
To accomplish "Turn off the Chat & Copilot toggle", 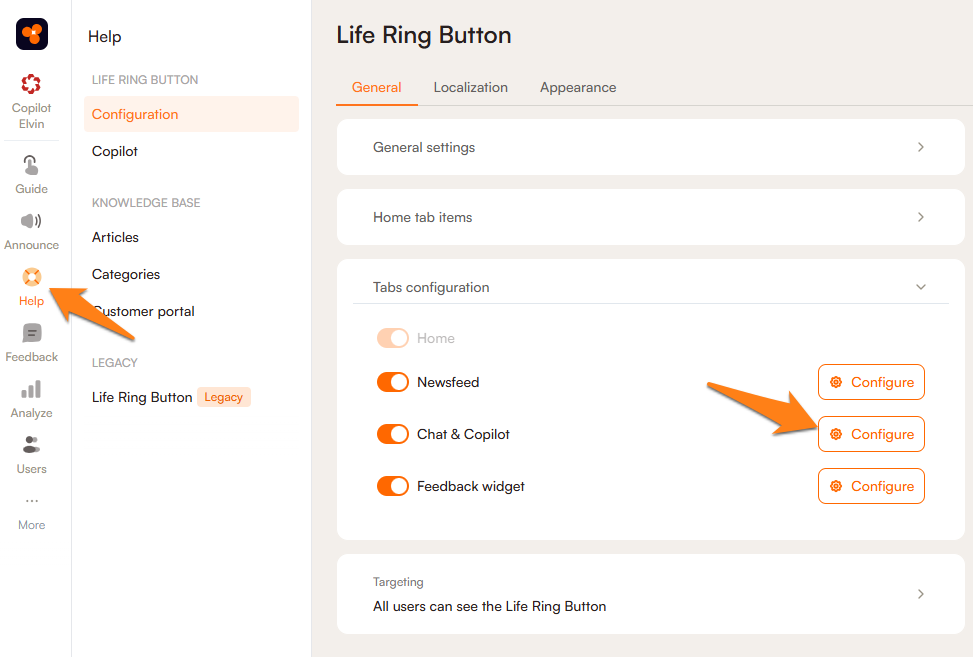I will pos(393,434).
